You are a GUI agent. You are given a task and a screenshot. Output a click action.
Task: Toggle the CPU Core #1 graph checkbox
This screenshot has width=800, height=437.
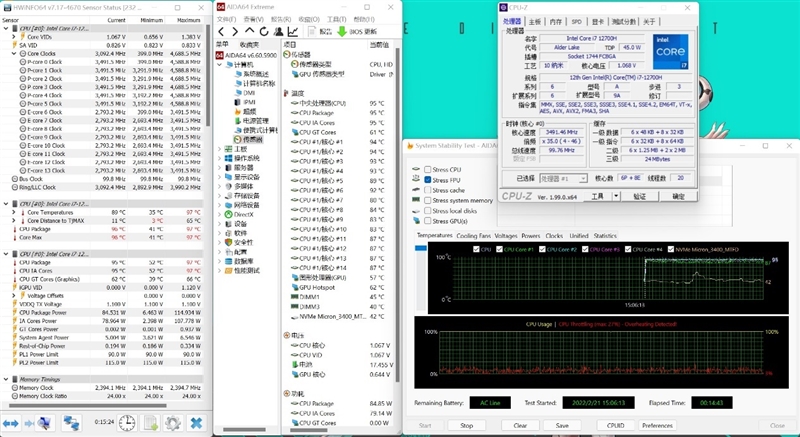tap(498, 249)
